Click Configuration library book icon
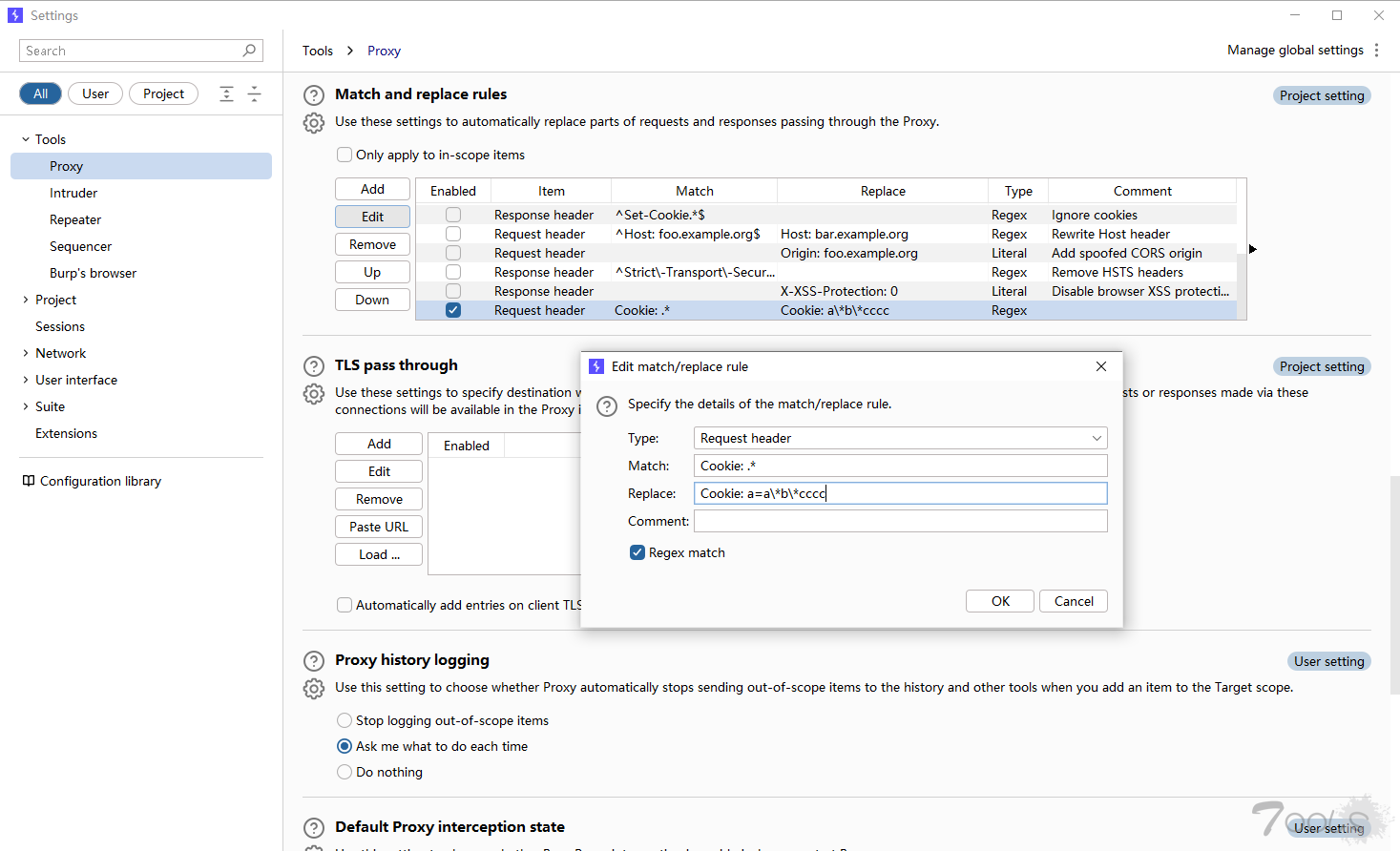The height and width of the screenshot is (851, 1400). click(x=29, y=481)
